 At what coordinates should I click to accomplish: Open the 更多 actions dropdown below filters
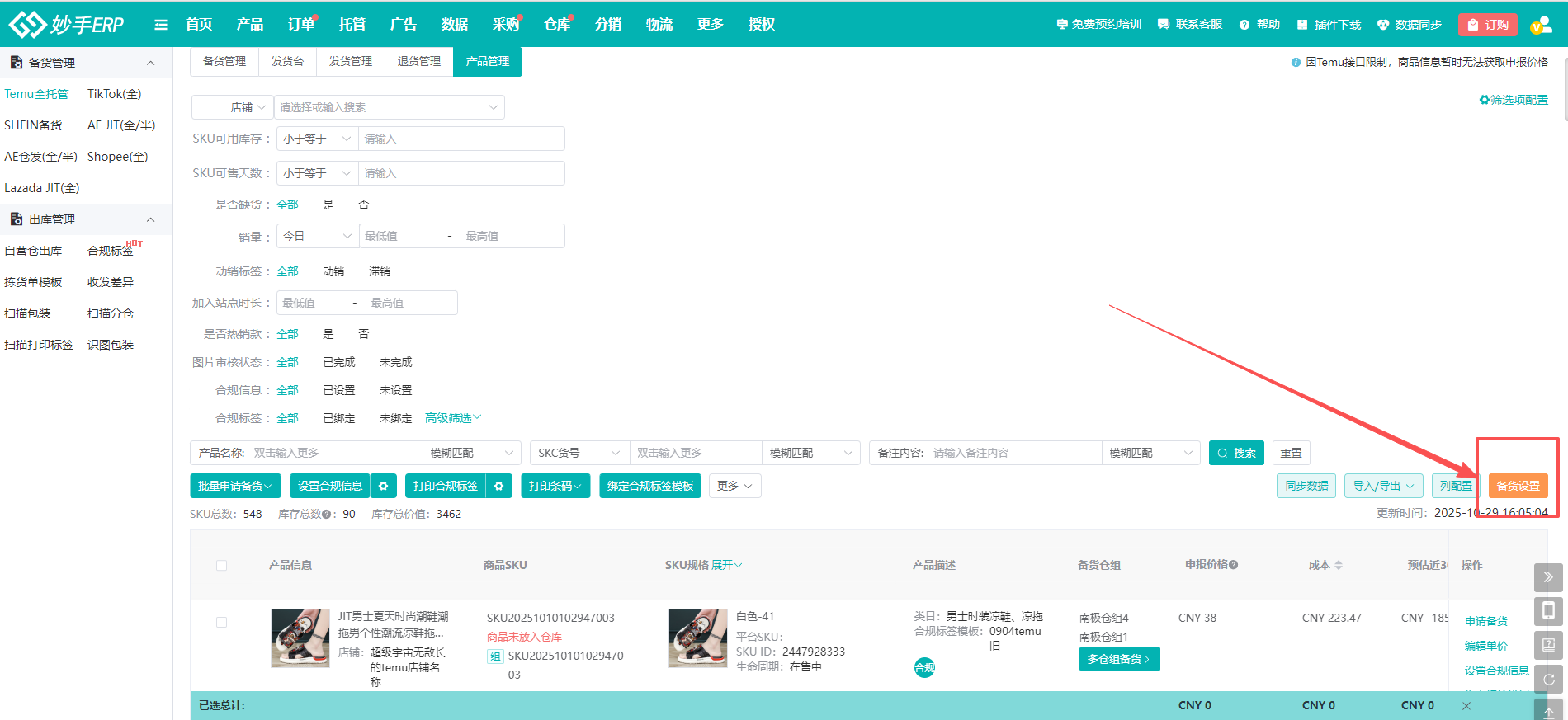[x=734, y=486]
